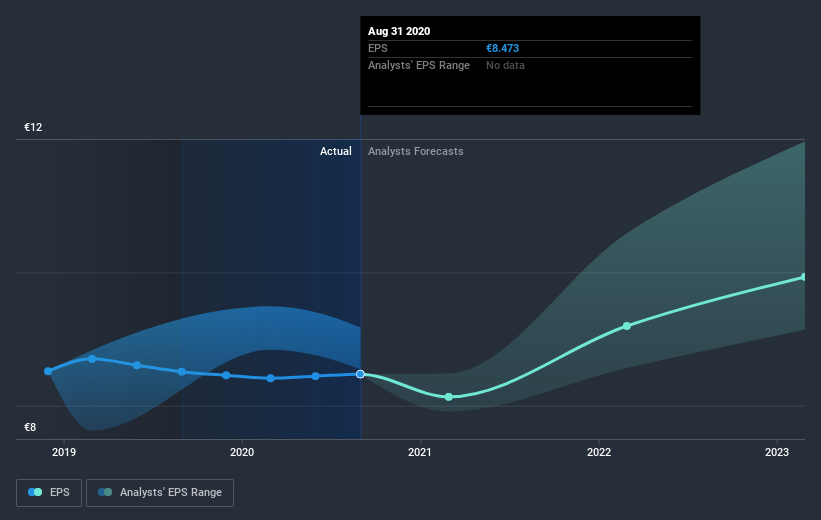Click the €12 y-axis label
Viewport: 821px width, 520px height.
[x=33, y=127]
